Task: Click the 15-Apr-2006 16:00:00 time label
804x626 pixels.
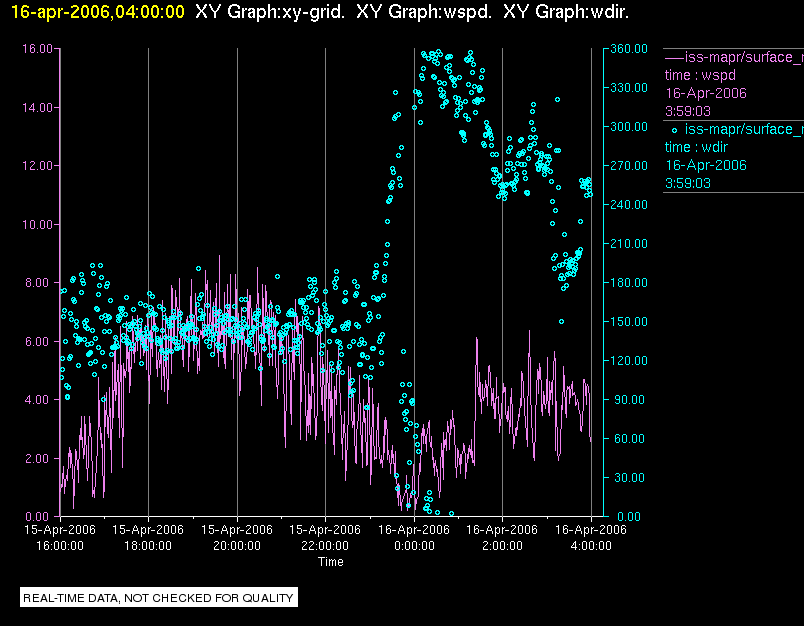Action: (60, 537)
